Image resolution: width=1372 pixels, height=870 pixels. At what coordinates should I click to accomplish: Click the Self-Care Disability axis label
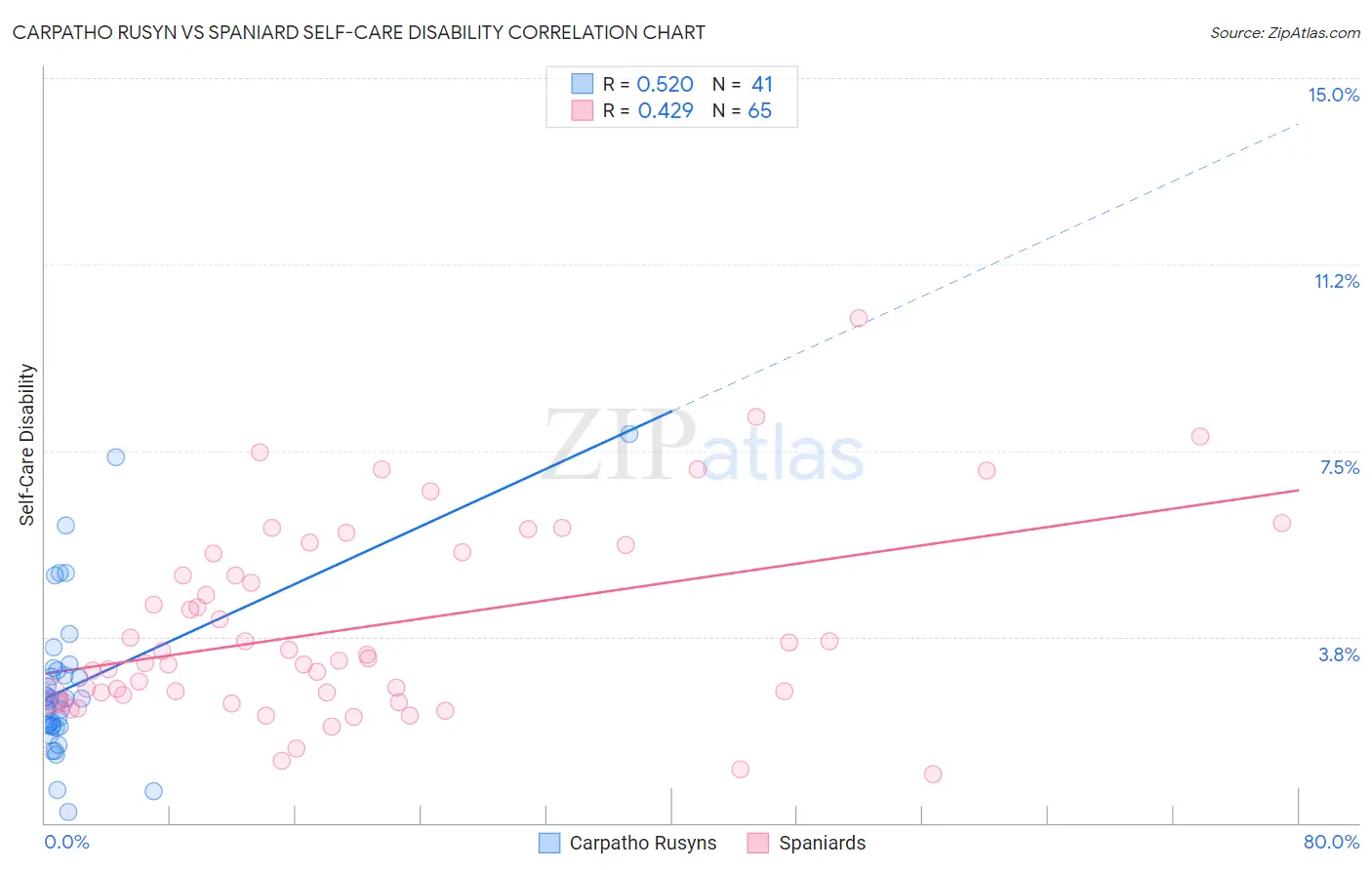point(26,445)
